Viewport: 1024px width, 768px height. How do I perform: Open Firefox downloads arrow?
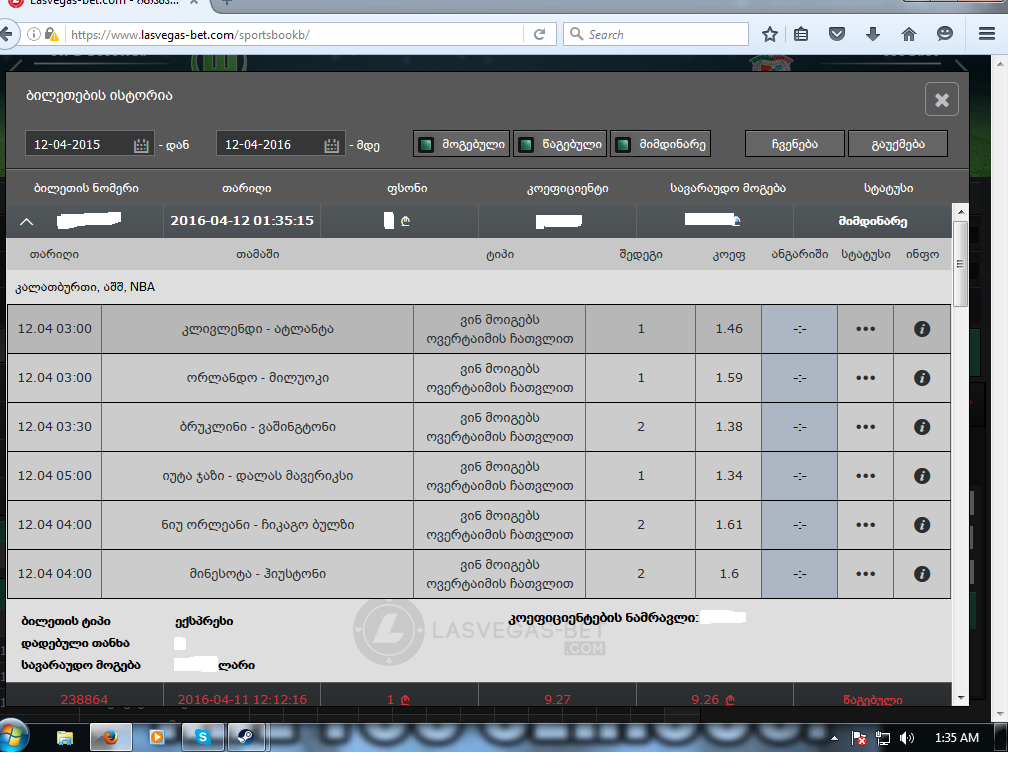[x=872, y=34]
